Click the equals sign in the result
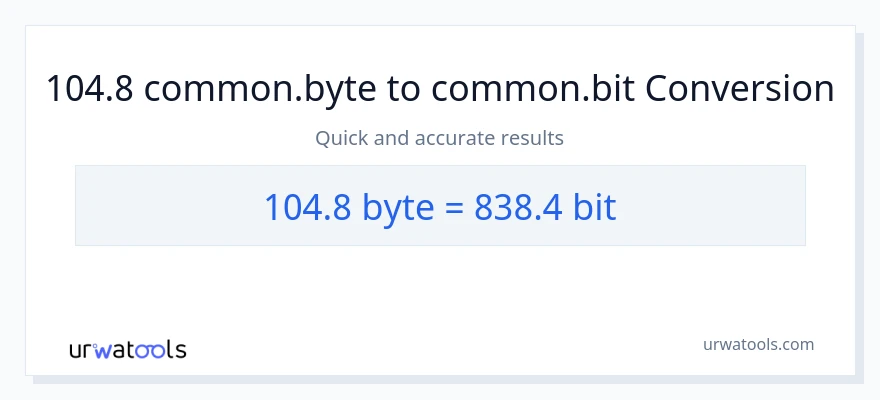The height and width of the screenshot is (400, 880). 450,207
